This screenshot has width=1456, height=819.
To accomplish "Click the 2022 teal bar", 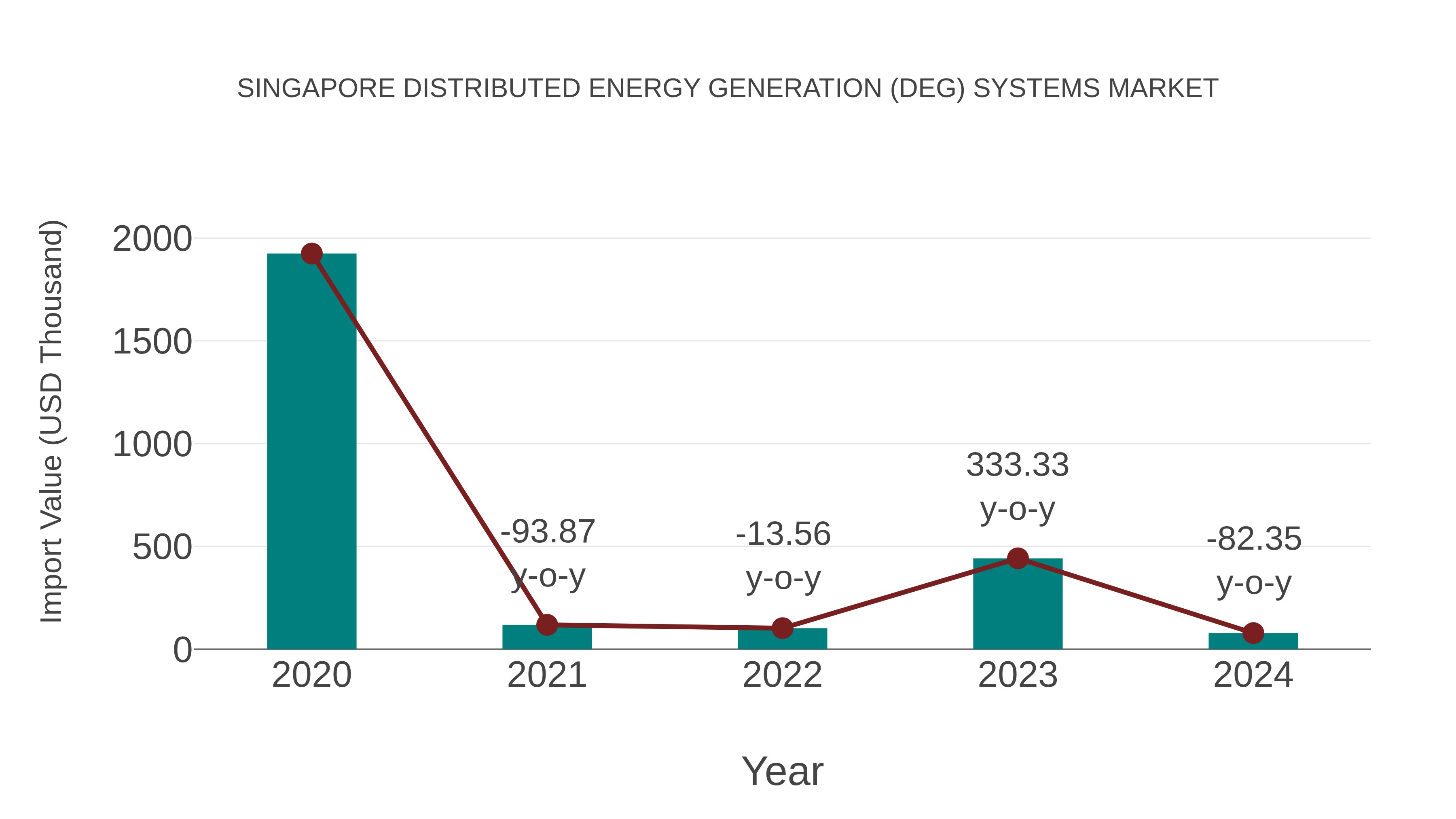I will click(x=782, y=639).
